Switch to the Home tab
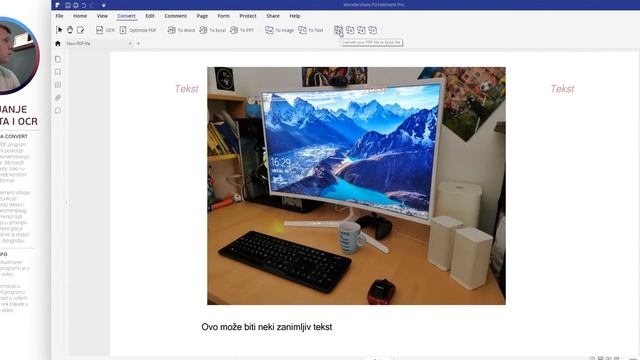The width and height of the screenshot is (640, 360). pos(80,16)
